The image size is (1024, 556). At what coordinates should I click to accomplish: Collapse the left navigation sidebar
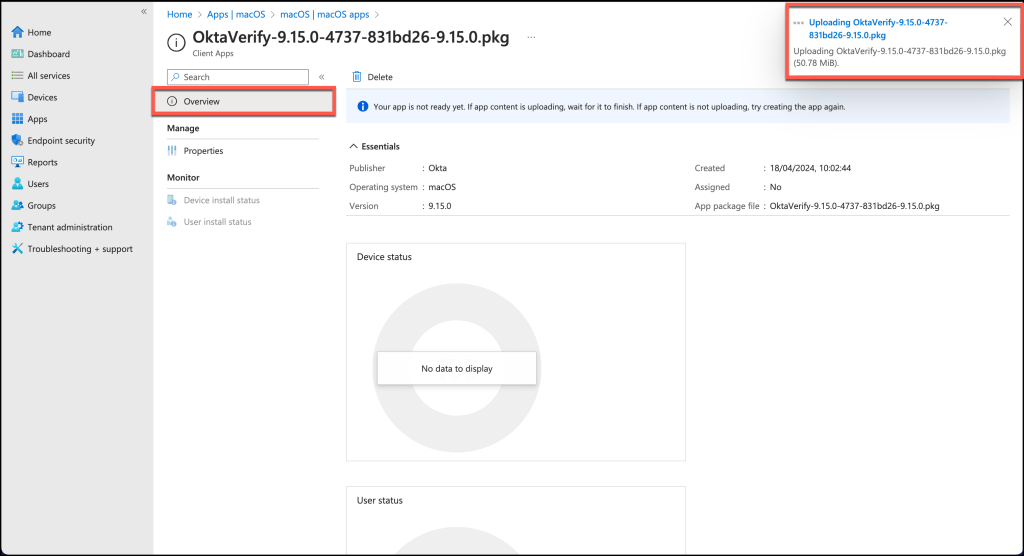(x=144, y=11)
